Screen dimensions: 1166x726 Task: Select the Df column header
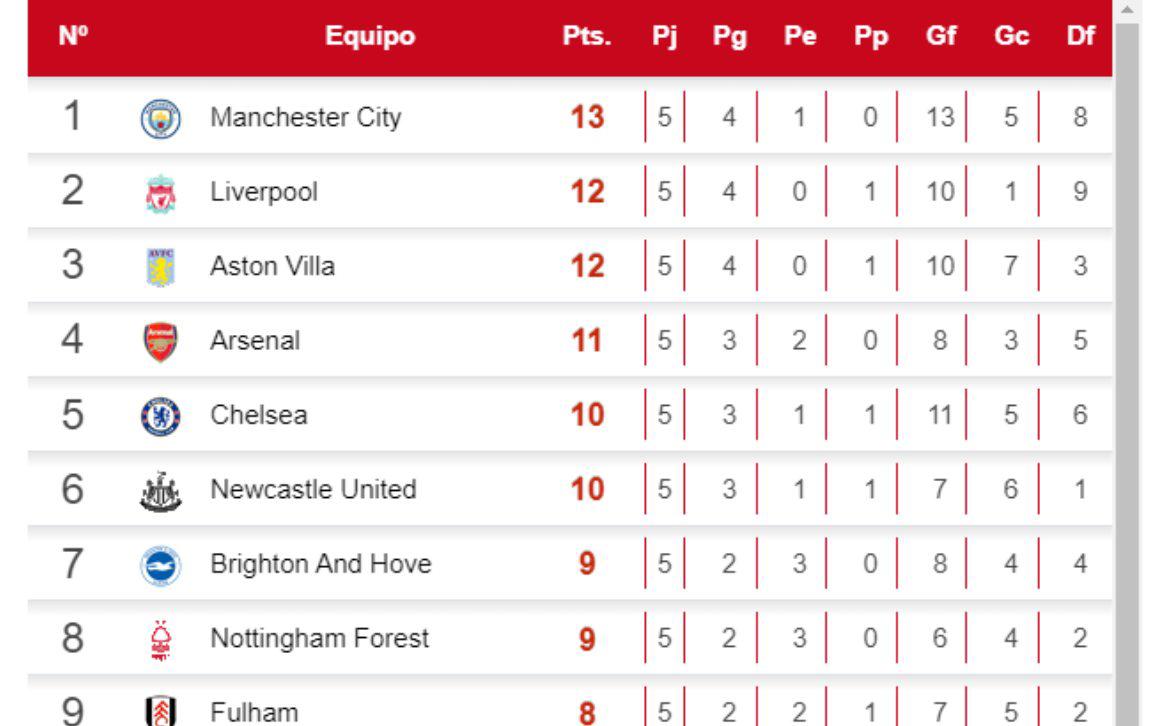[1080, 37]
